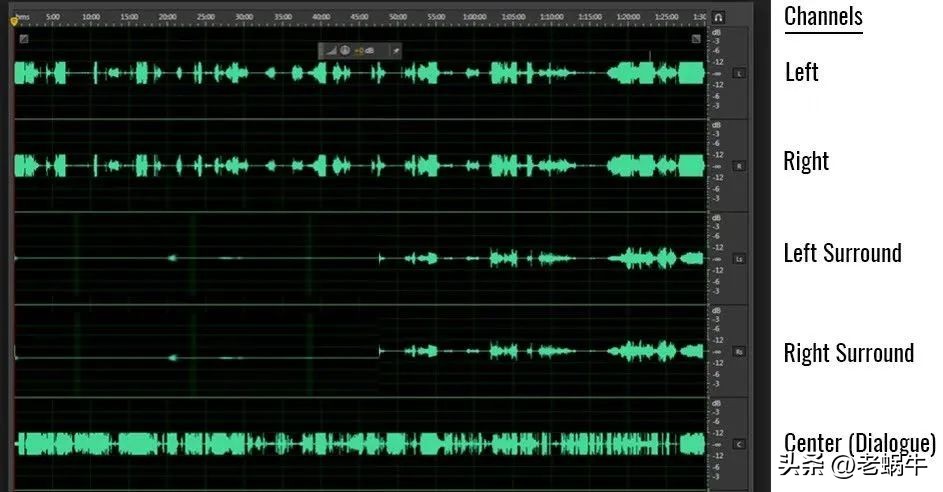This screenshot has width=943, height=492.
Task: Click the yellow playhead marker at timeline start
Action: coord(14,21)
